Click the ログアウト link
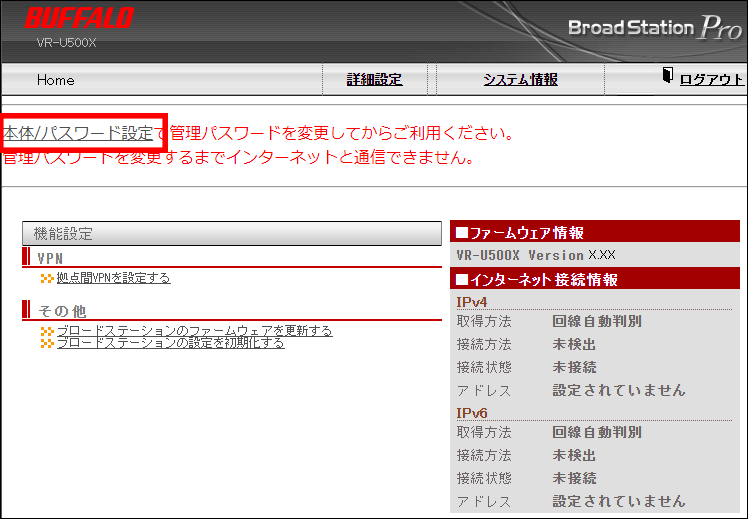This screenshot has height=519, width=748. click(x=711, y=80)
